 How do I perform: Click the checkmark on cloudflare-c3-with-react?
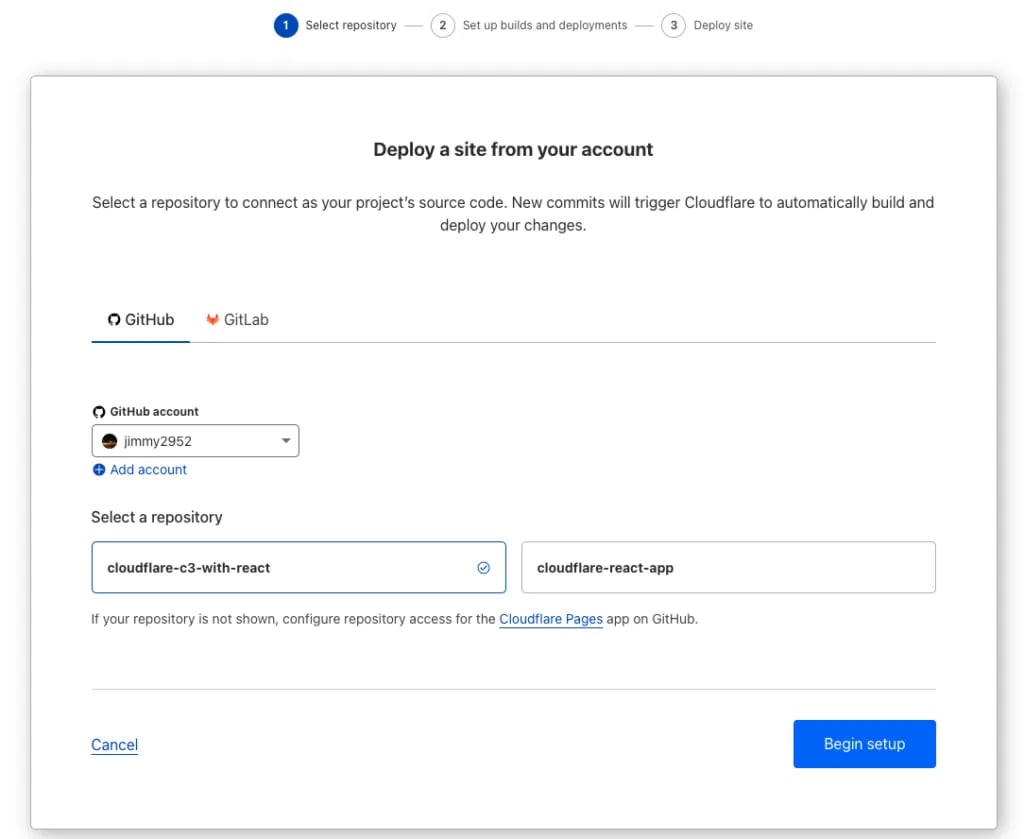[483, 567]
